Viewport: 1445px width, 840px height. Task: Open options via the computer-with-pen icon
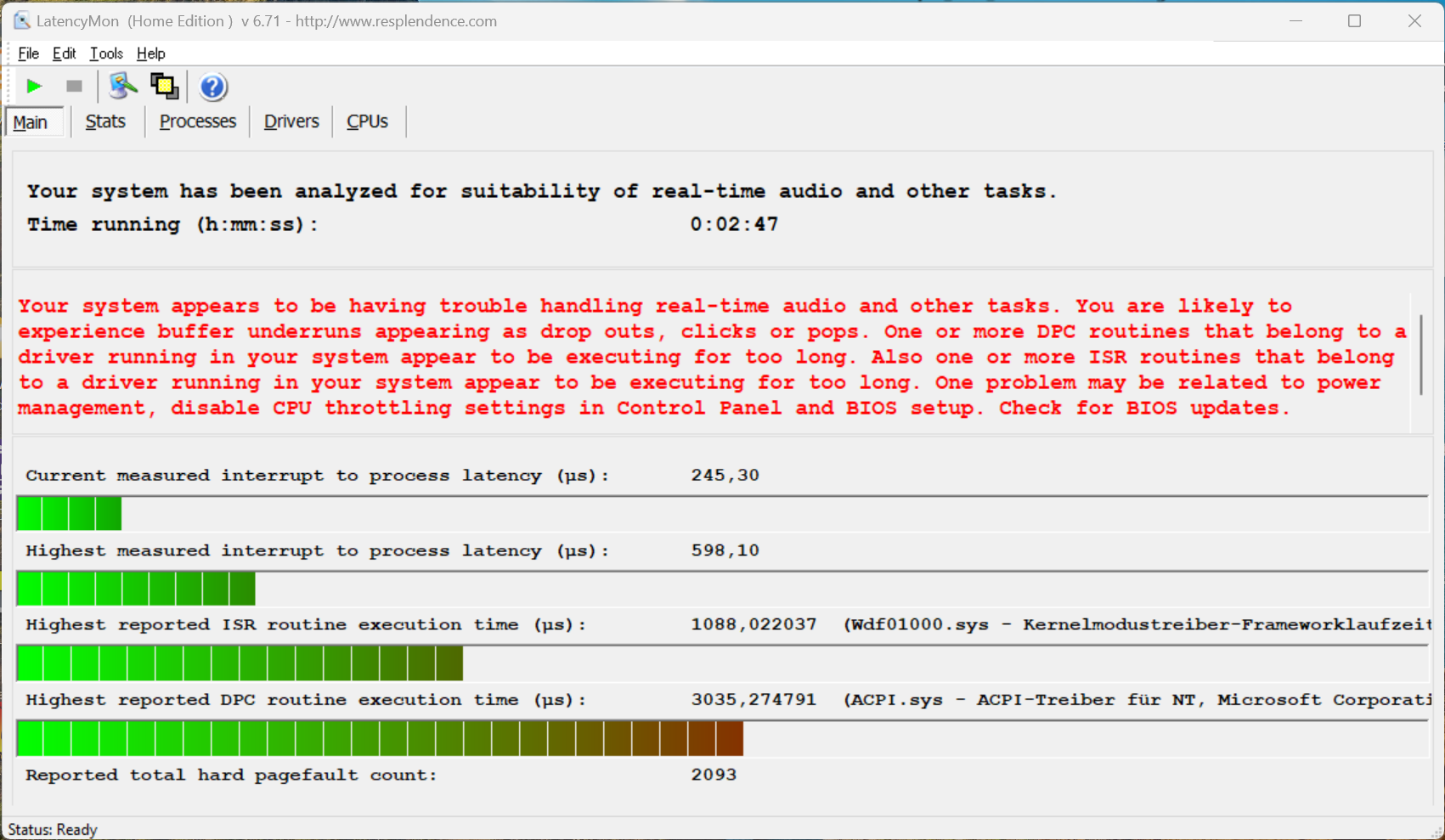tap(122, 86)
